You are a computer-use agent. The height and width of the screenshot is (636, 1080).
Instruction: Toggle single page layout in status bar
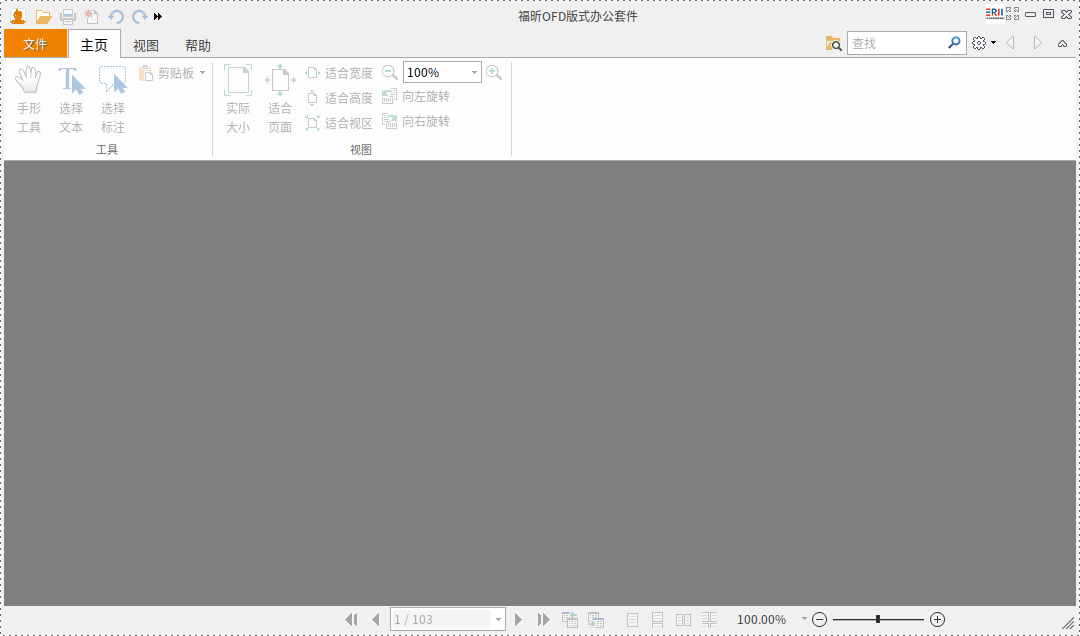click(632, 619)
